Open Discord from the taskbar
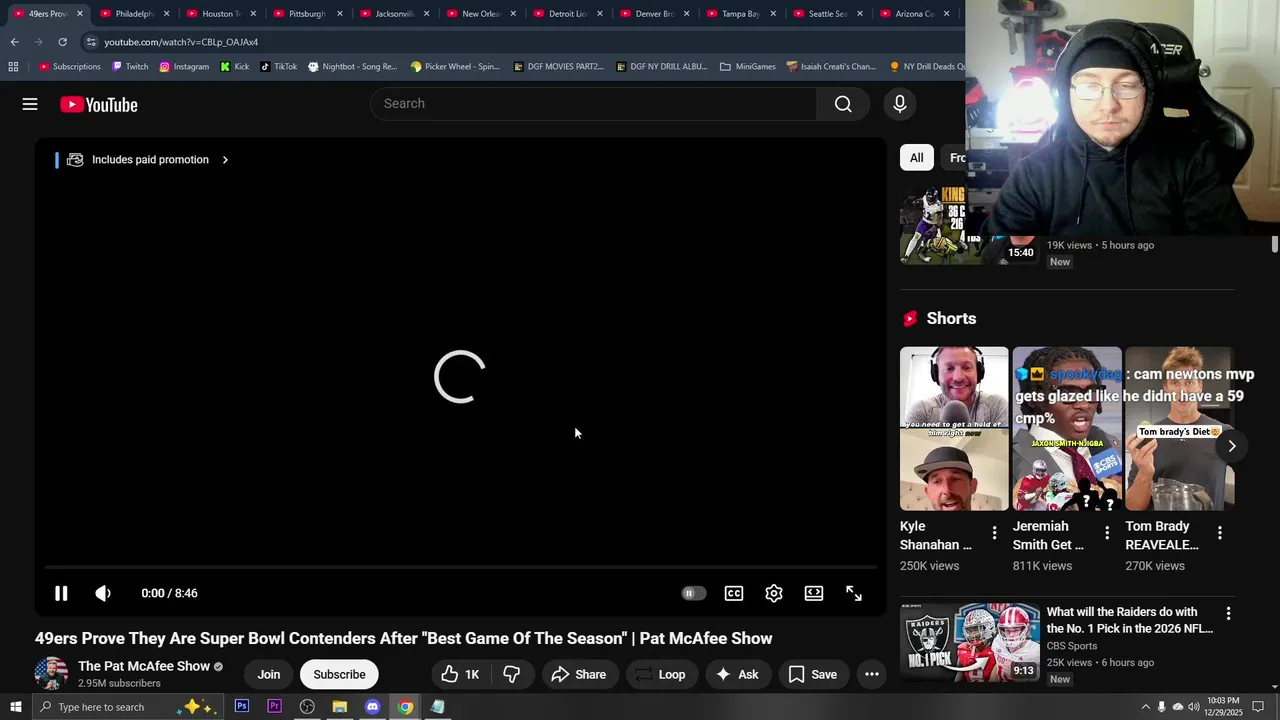 click(372, 707)
